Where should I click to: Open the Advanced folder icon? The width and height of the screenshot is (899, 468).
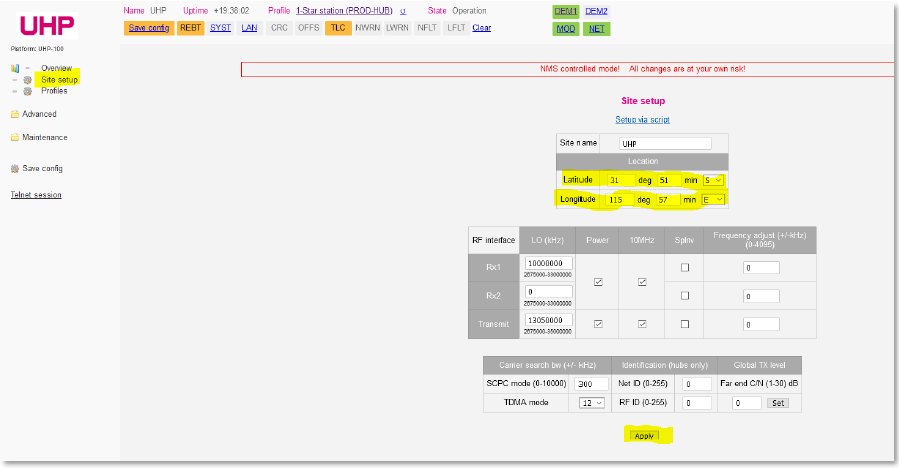pyautogui.click(x=15, y=114)
